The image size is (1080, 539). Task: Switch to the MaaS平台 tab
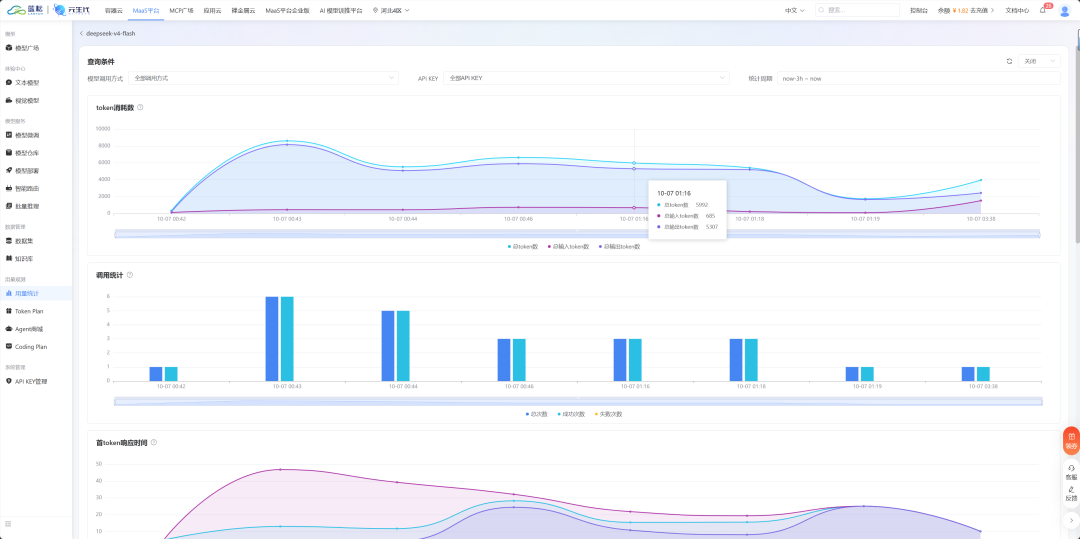point(145,10)
